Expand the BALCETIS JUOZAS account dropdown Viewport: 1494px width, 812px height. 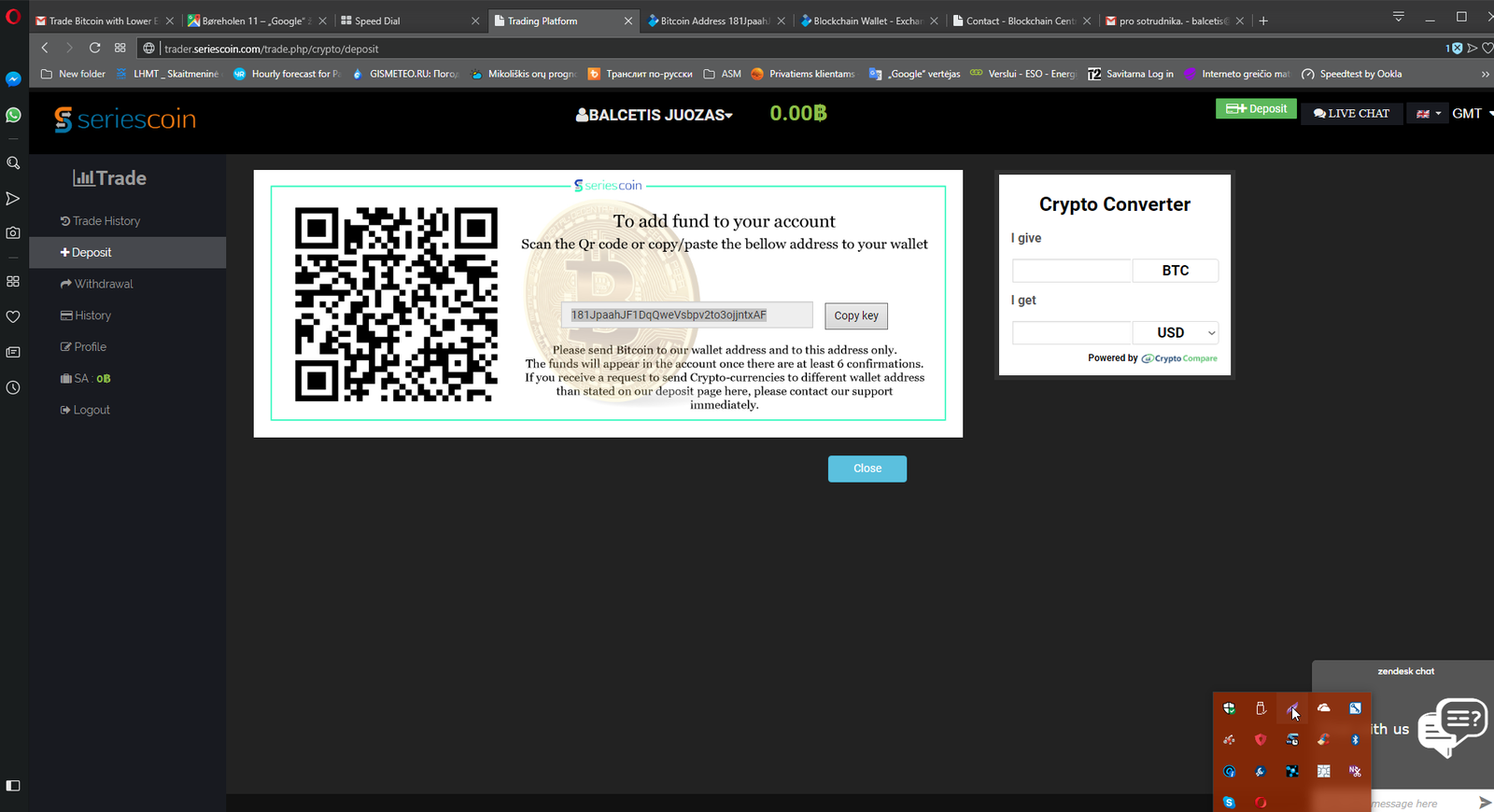point(655,115)
